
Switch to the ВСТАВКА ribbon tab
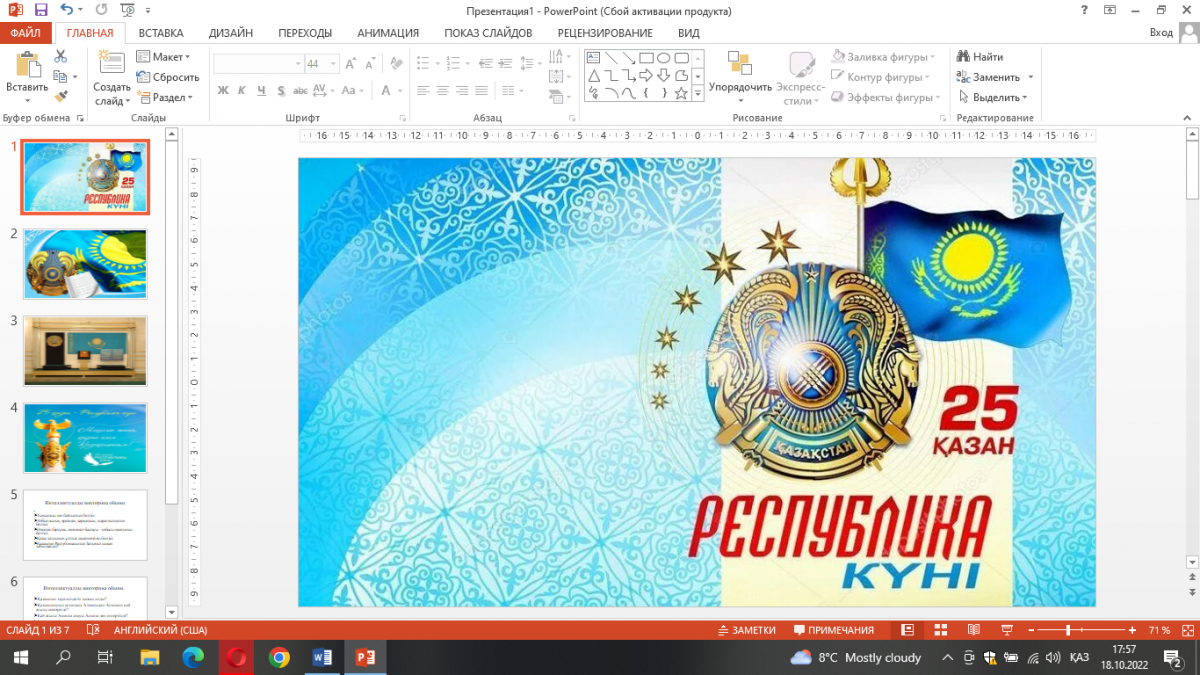160,32
